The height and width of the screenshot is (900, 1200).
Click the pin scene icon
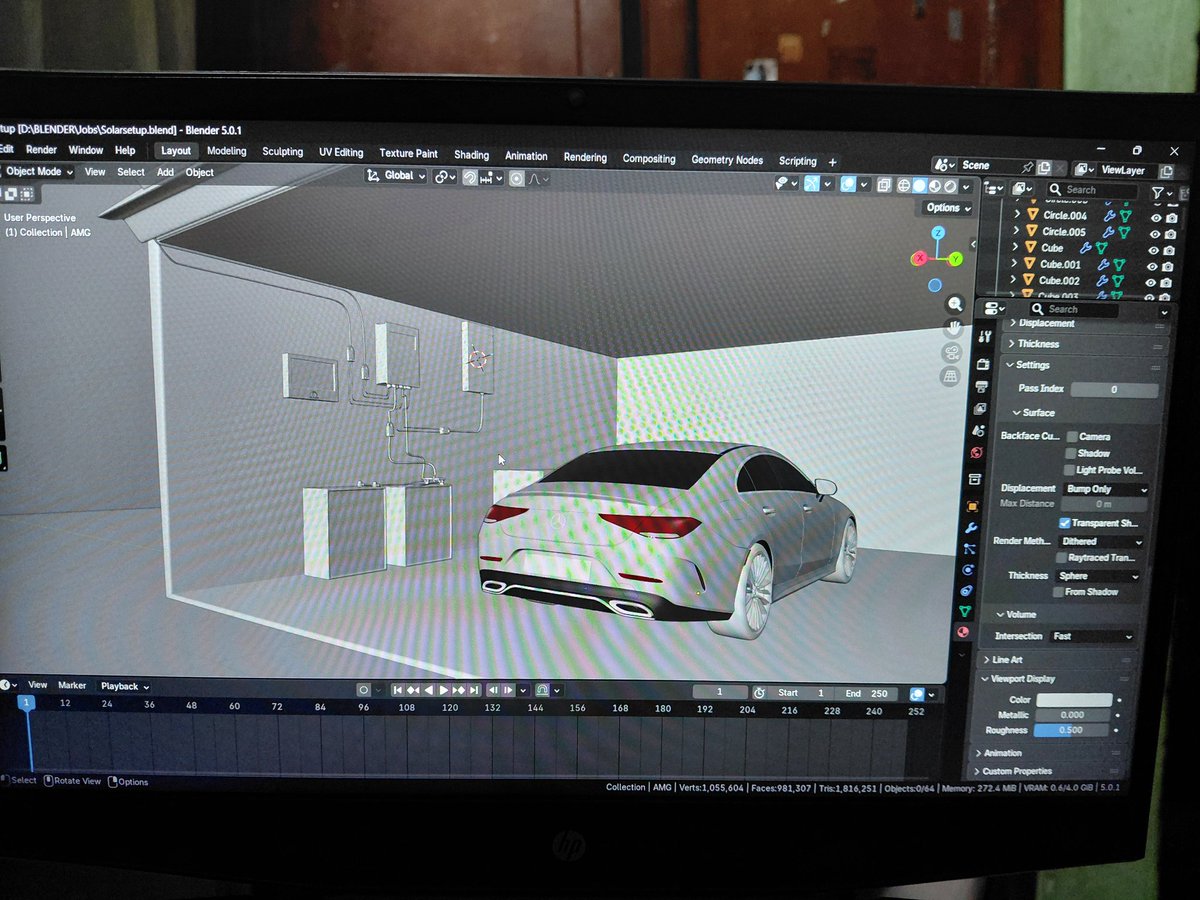[1026, 166]
